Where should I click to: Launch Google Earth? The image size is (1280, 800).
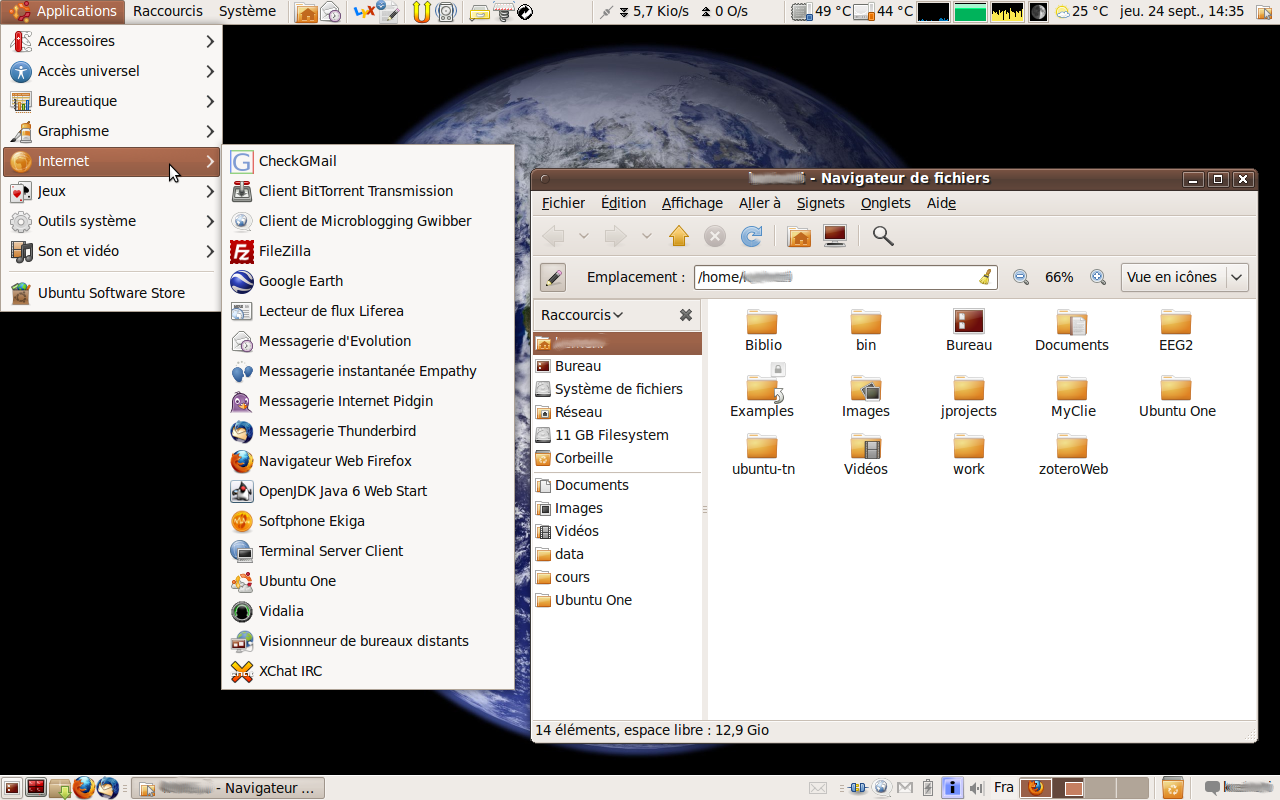coord(367,281)
